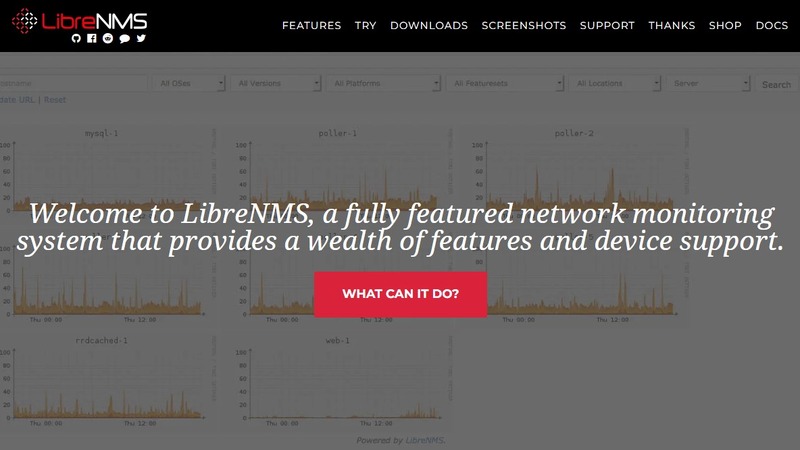Image resolution: width=800 pixels, height=450 pixels.
Task: Open the Facebook icon link
Action: coord(92,38)
